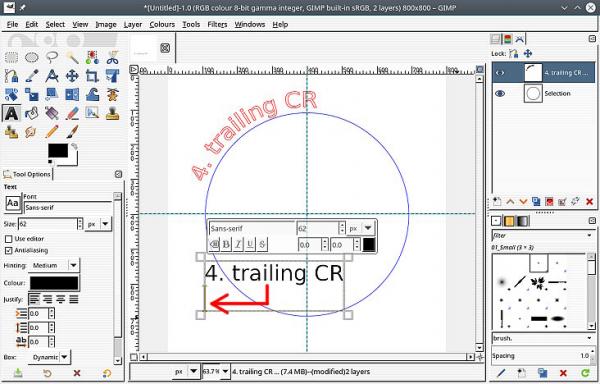Image resolution: width=600 pixels, height=384 pixels.
Task: Disable the Antialiasing checkbox
Action: point(8,251)
